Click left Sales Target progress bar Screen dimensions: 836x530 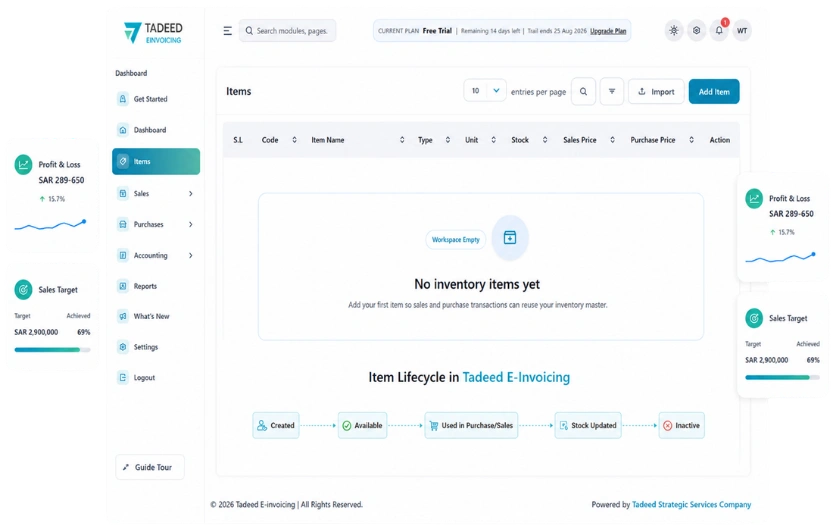click(x=52, y=350)
